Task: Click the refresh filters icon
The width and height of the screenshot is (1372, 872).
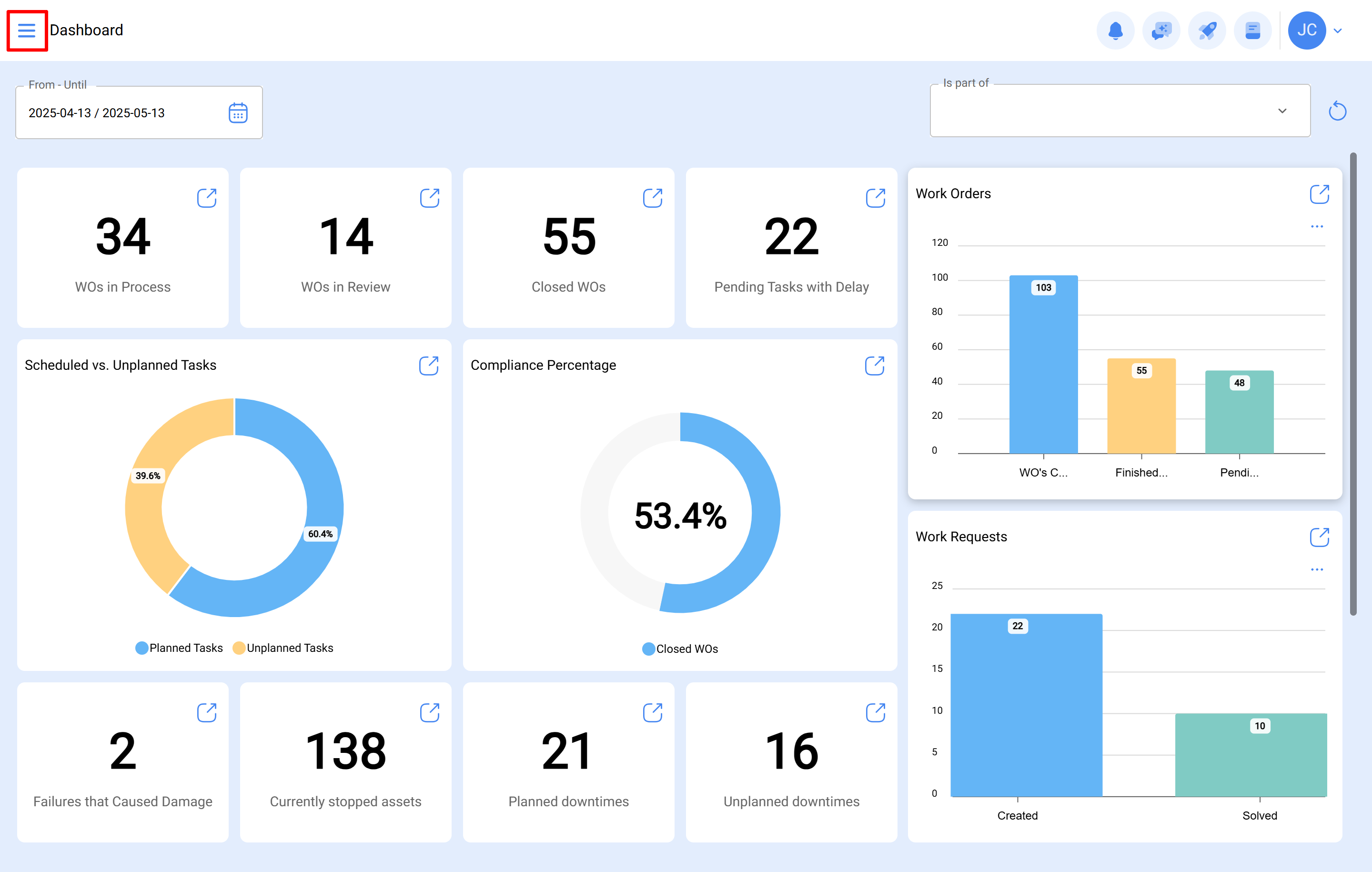Action: (1338, 111)
